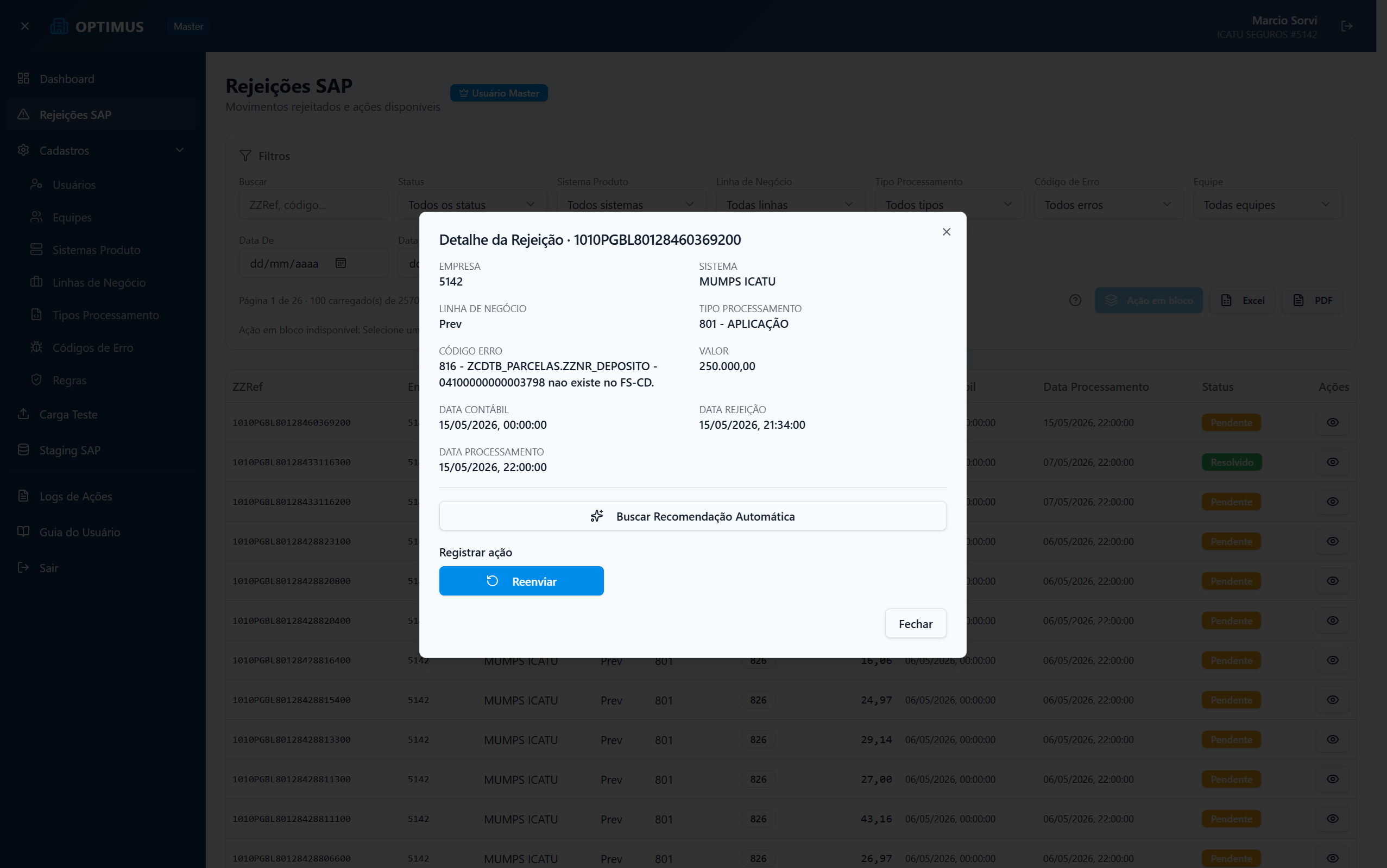1387x868 pixels.
Task: Export the list with the PDF button
Action: point(1313,300)
